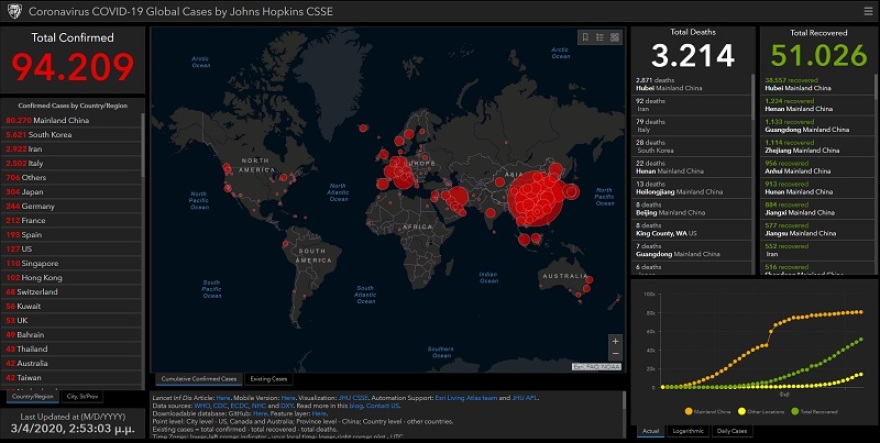Toggle Total Recovered series in chart legend

(x=815, y=411)
